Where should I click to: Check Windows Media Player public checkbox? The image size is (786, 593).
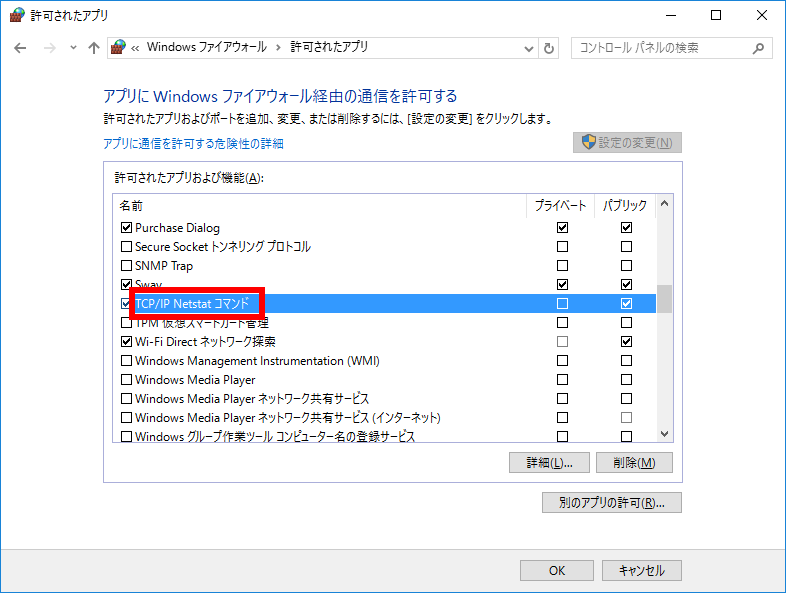[x=626, y=380]
